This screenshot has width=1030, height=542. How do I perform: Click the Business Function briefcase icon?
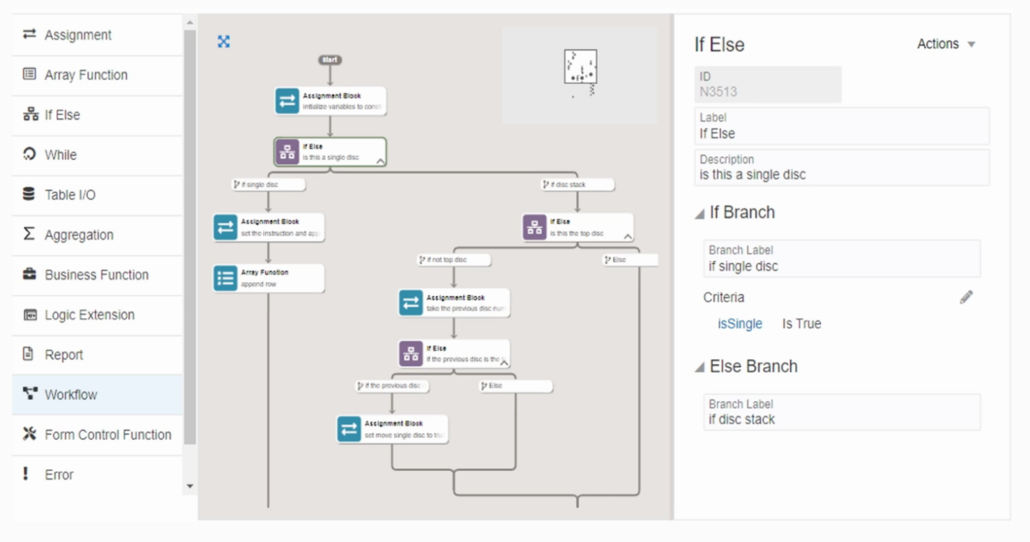click(30, 274)
